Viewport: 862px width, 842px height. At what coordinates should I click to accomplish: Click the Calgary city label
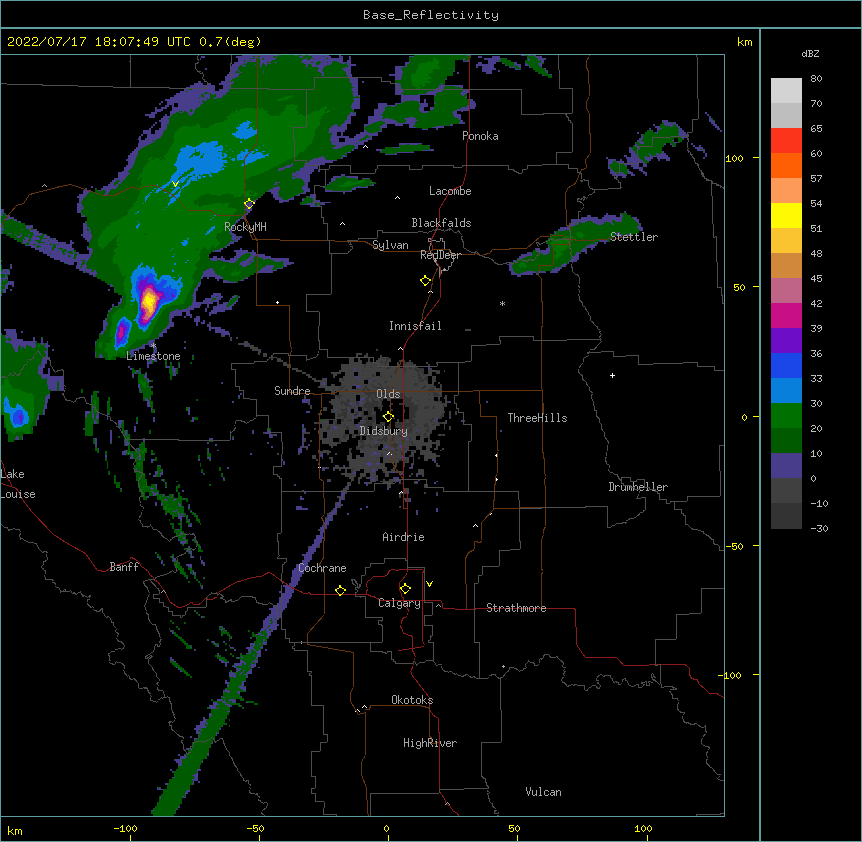click(399, 603)
